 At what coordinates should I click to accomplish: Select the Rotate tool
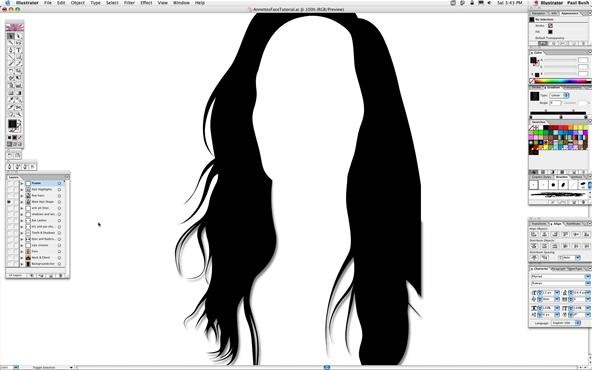pyautogui.click(x=11, y=71)
